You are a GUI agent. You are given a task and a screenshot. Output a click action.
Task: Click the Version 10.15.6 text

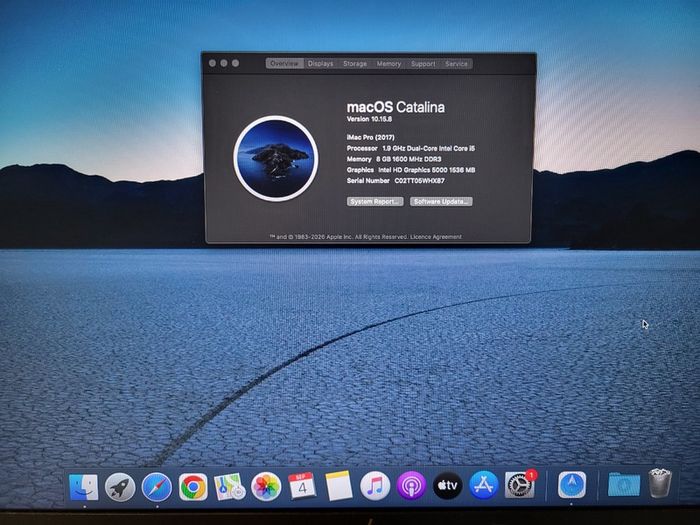(369, 119)
